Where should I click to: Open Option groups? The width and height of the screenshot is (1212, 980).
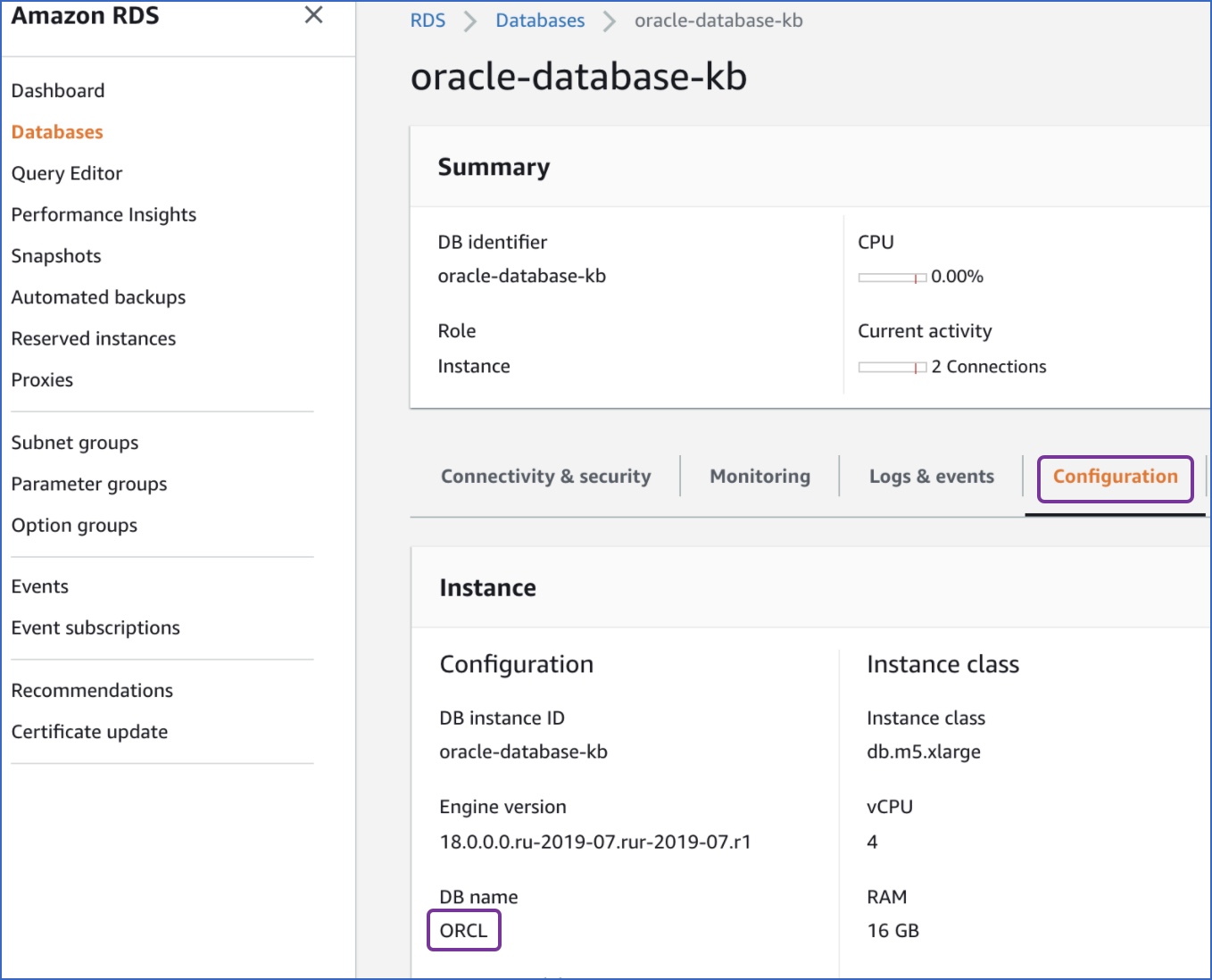coord(74,525)
